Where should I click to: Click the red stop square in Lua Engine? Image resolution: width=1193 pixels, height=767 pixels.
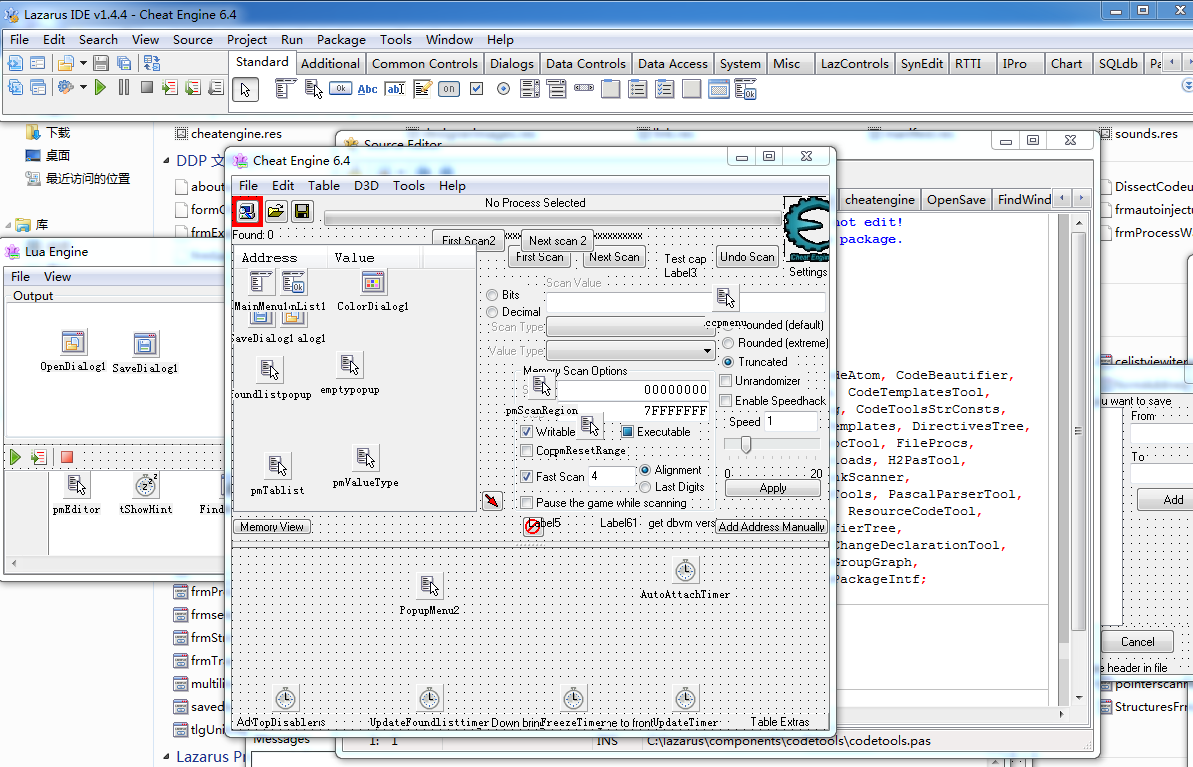click(x=67, y=457)
